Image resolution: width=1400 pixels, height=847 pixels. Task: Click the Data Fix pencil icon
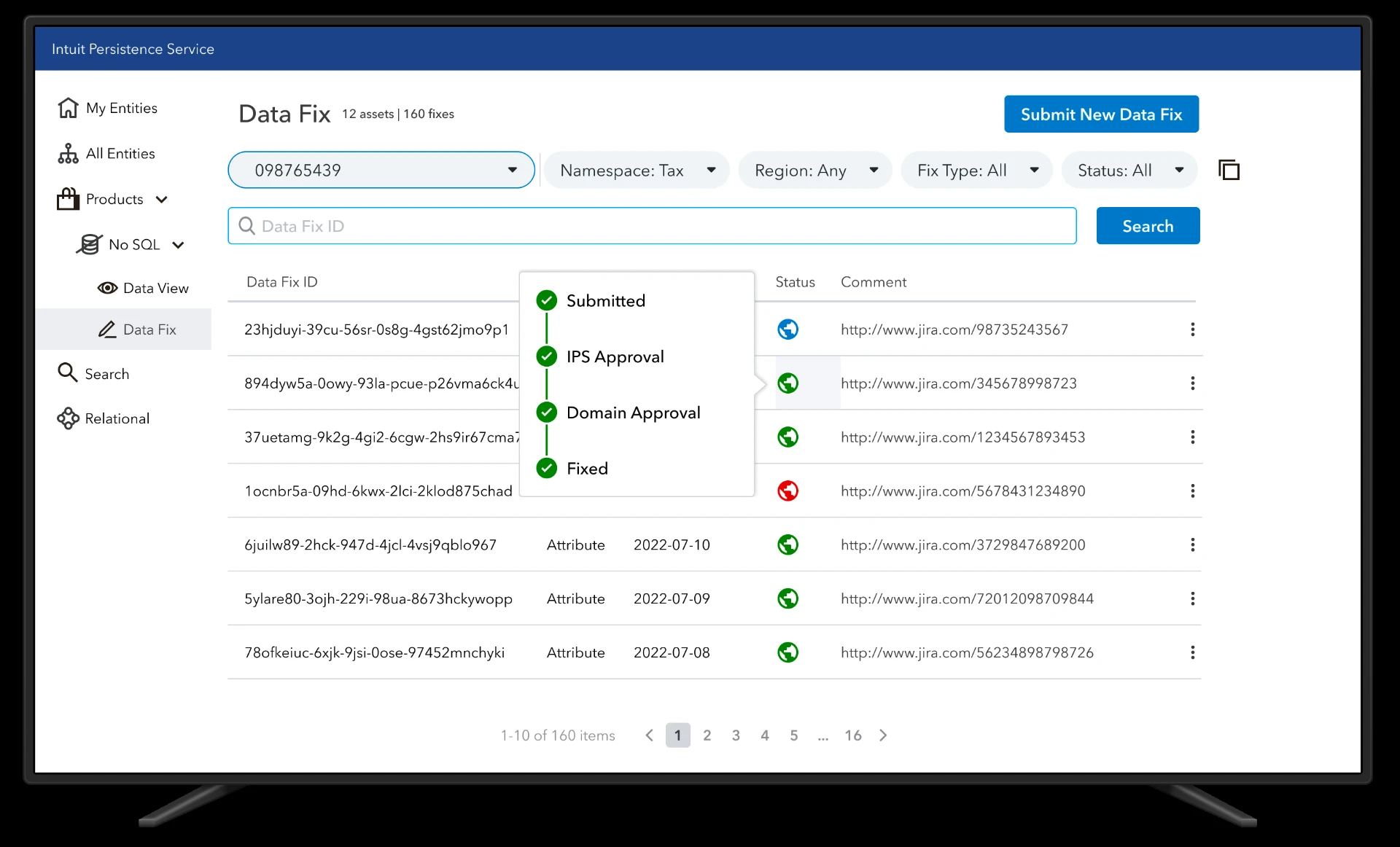107,329
